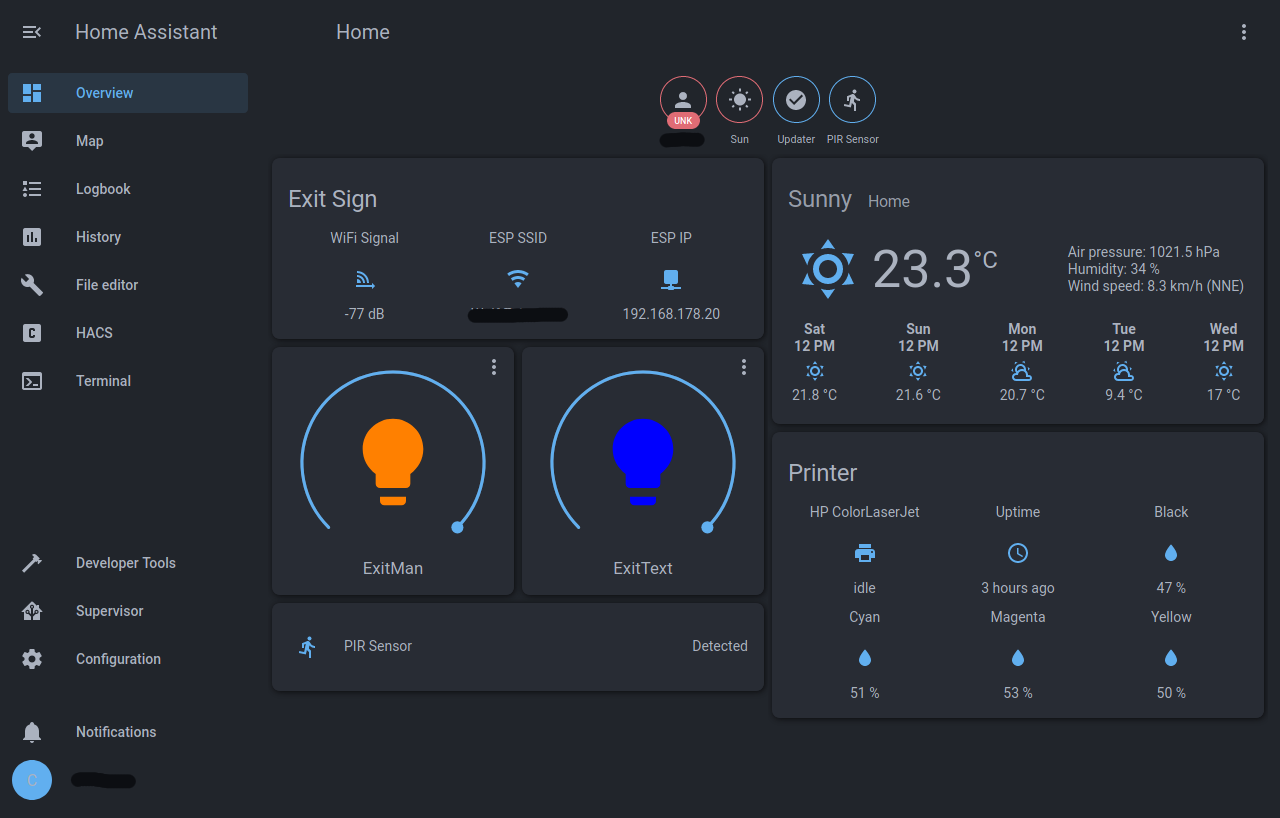
Task: Open the ExitMan card options menu
Action: coord(493,367)
